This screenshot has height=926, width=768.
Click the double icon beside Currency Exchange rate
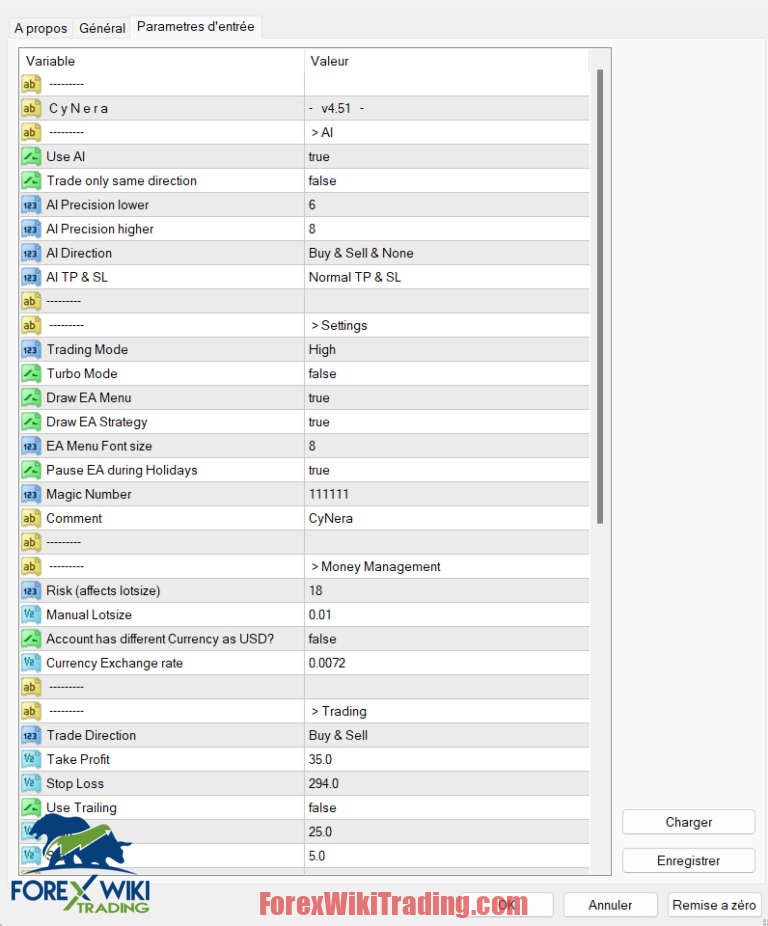[x=31, y=663]
